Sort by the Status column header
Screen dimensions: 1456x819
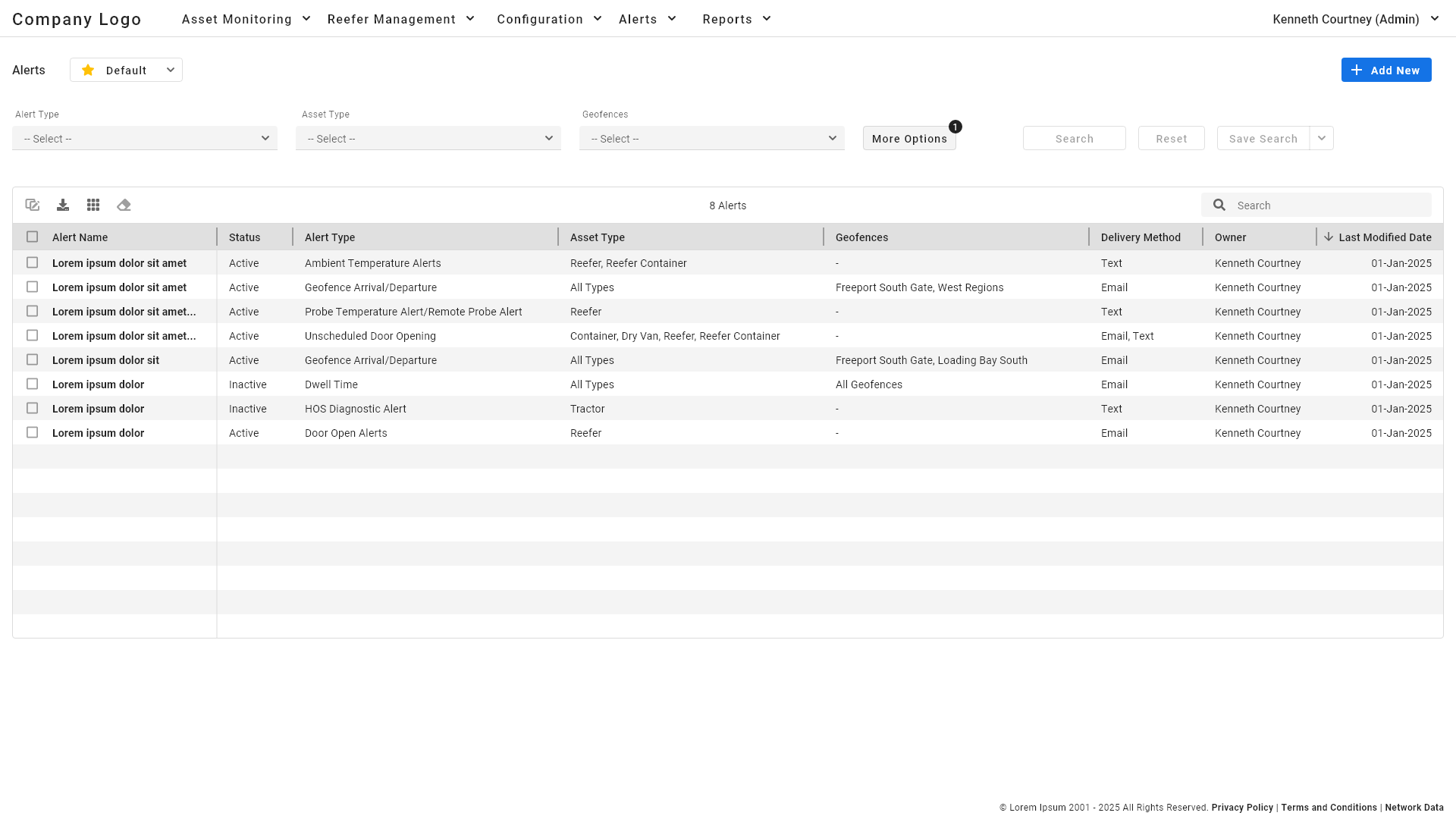tap(244, 237)
